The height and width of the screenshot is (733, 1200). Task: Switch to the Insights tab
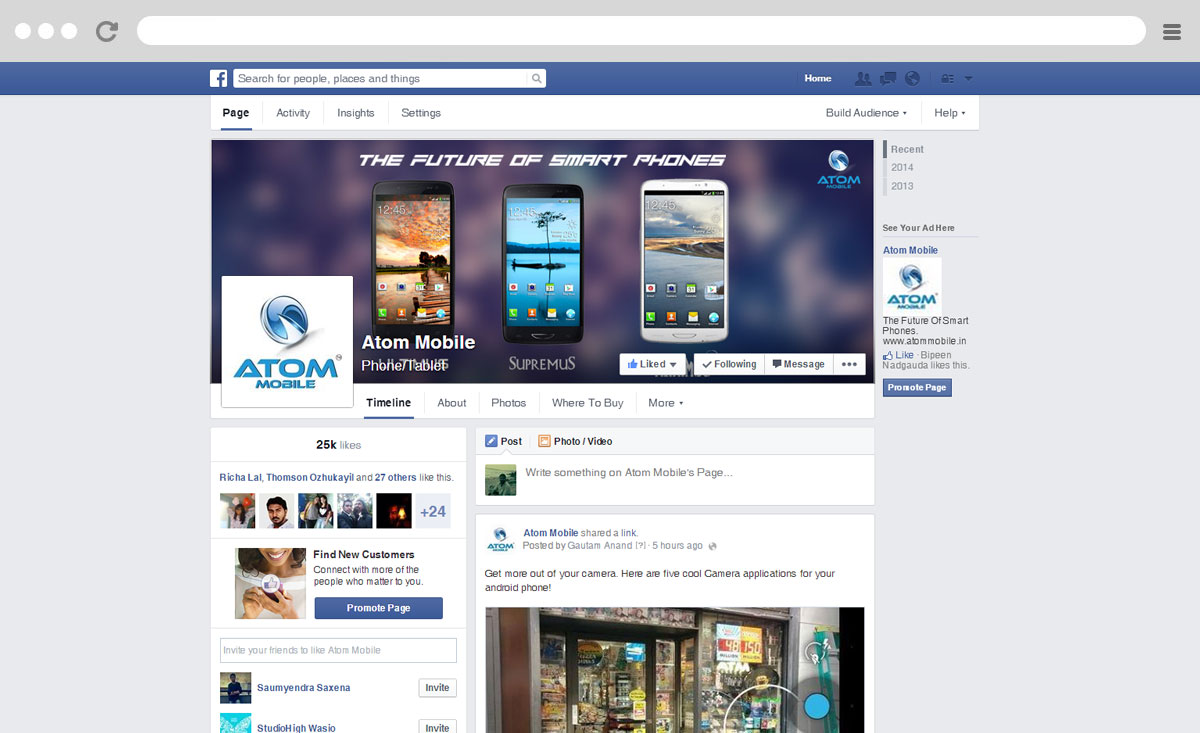(355, 113)
